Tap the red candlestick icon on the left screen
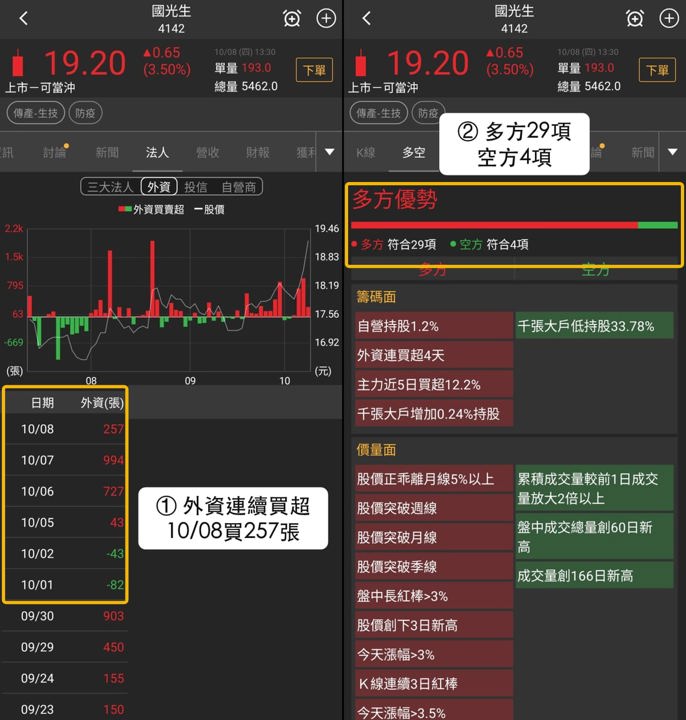This screenshot has width=686, height=720. click(x=18, y=63)
